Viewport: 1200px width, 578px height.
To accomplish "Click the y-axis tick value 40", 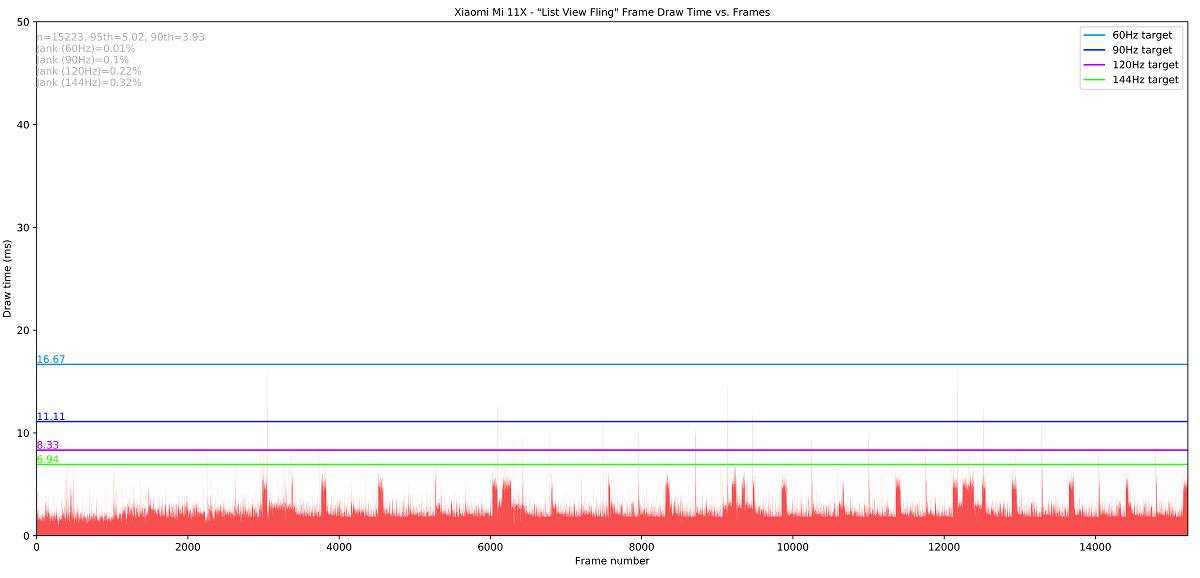I will tap(24, 124).
